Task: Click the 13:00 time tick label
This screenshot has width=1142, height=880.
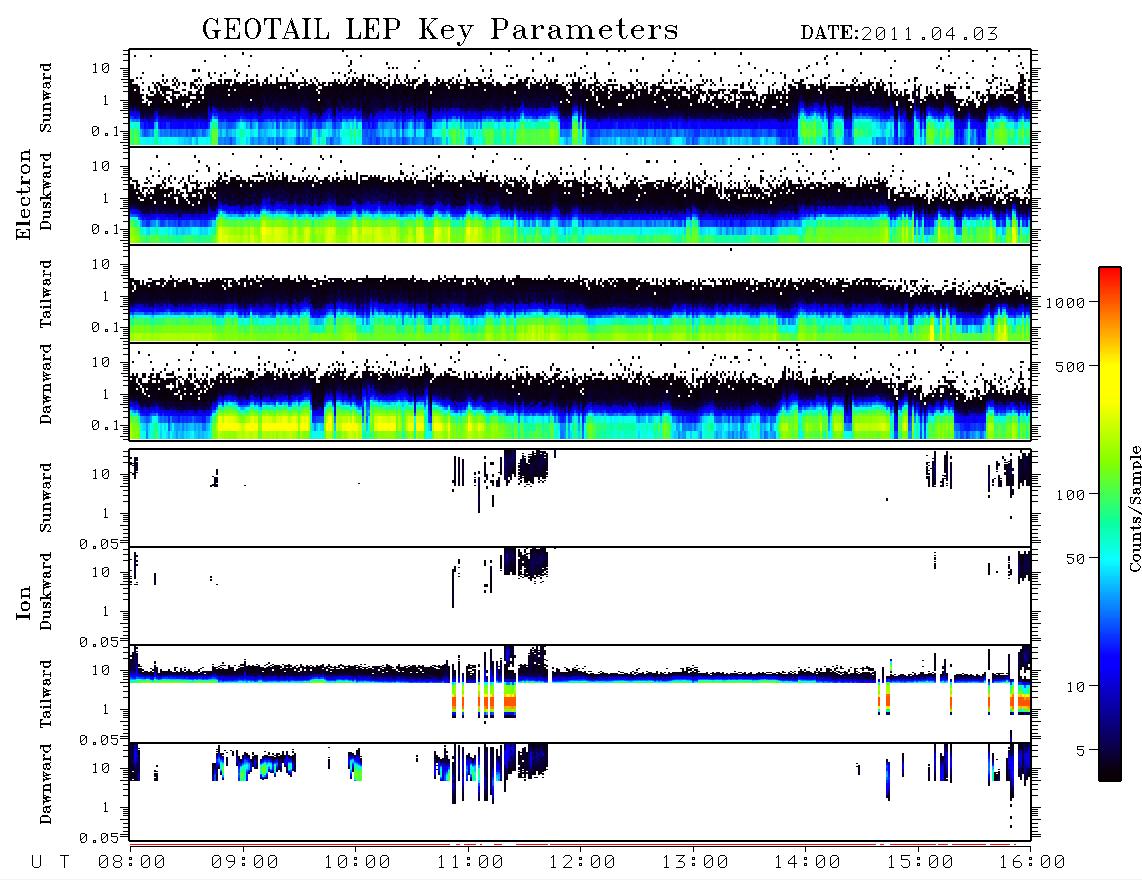Action: [695, 863]
